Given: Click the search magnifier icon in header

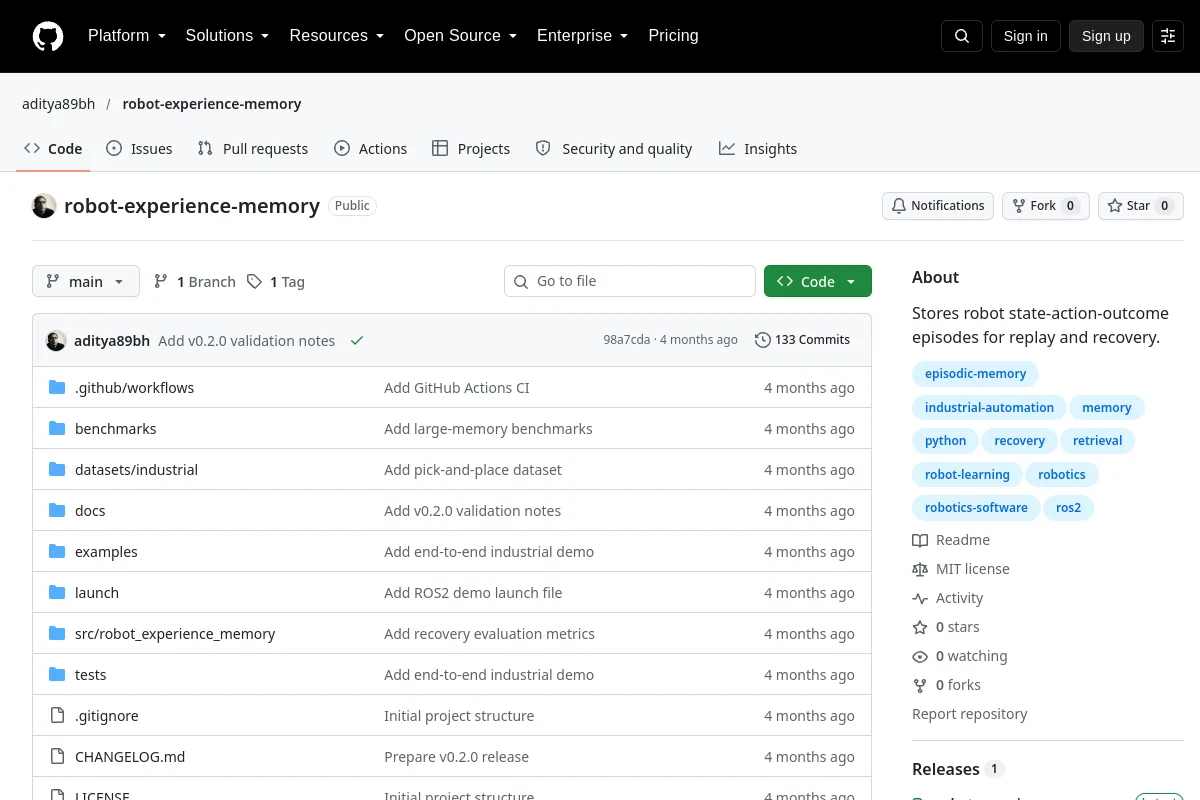Looking at the screenshot, I should (962, 36).
